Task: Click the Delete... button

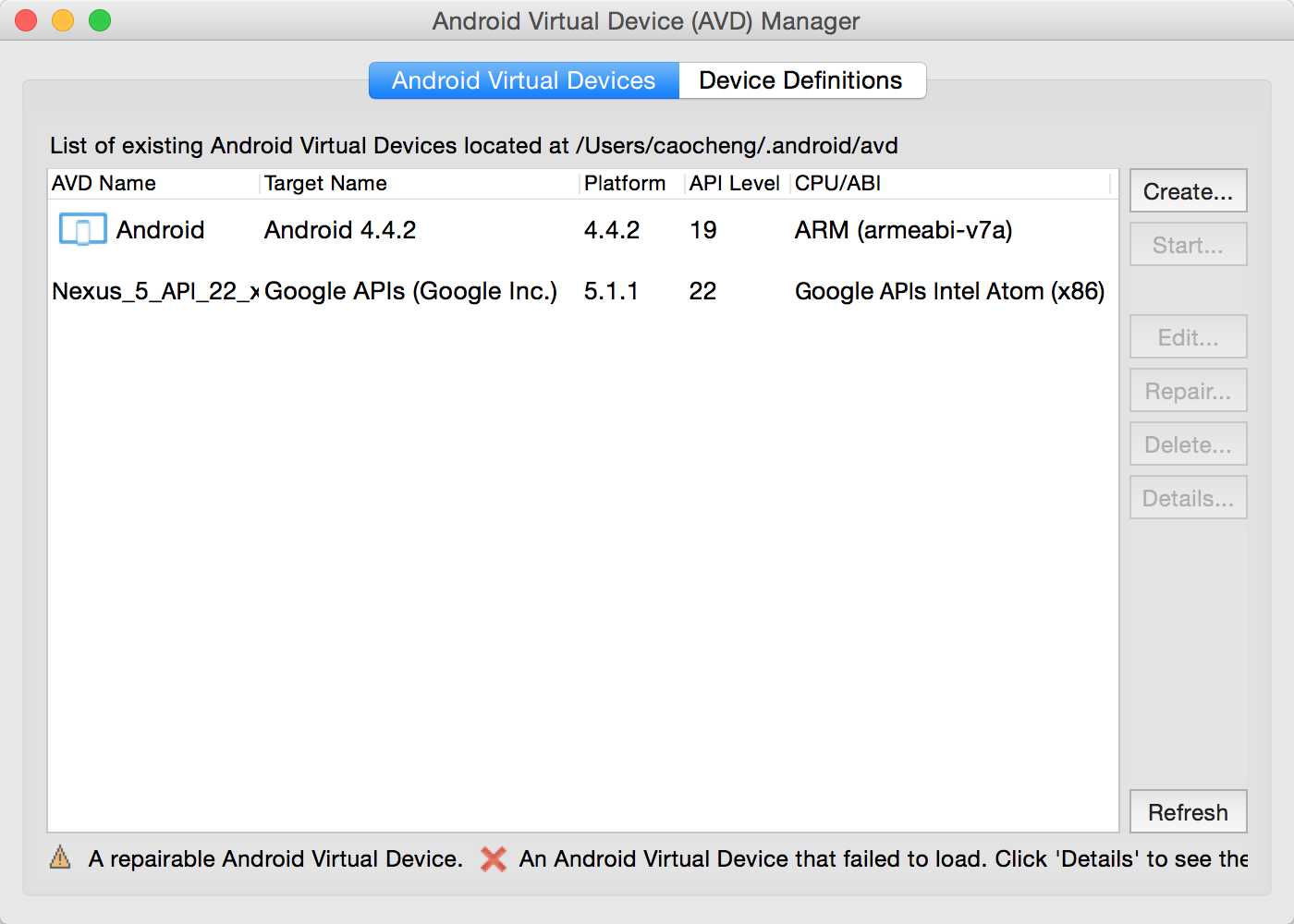Action: [1188, 444]
